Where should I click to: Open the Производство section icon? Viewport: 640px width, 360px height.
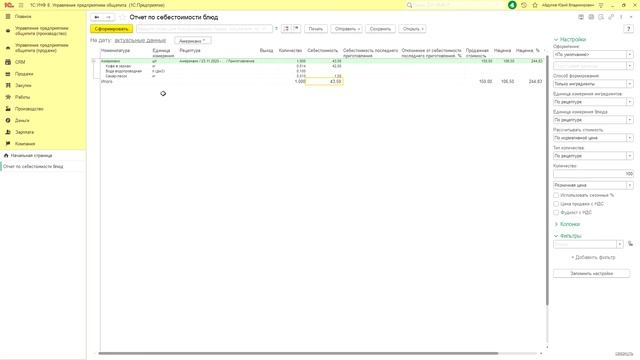click(x=7, y=109)
